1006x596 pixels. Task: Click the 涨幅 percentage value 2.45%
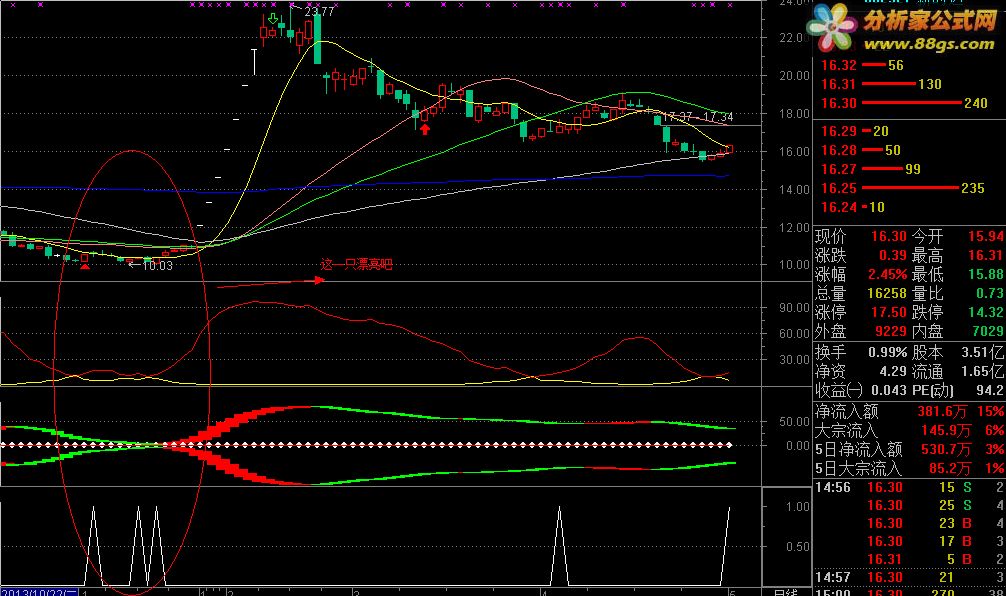[x=887, y=274]
